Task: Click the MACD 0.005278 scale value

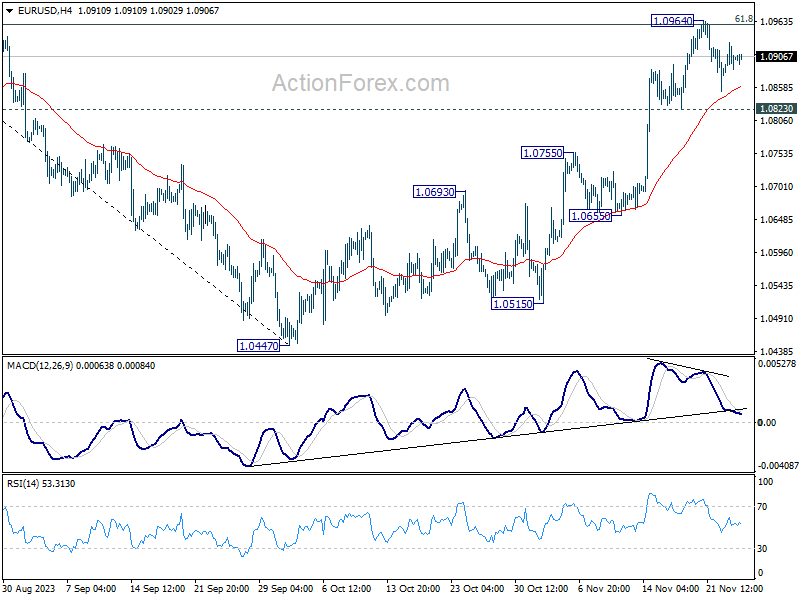Action: (x=777, y=364)
